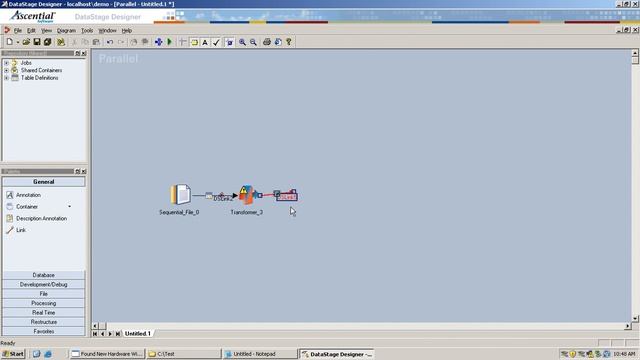Image resolution: width=640 pixels, height=360 pixels.
Task: Select Table Definitions in repository tree
Action: (40, 78)
